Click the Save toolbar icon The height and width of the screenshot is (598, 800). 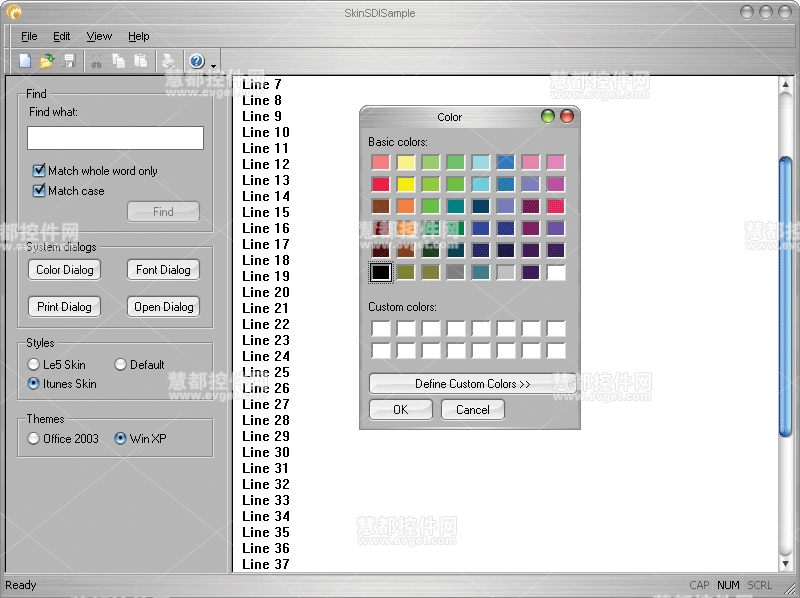[x=69, y=61]
